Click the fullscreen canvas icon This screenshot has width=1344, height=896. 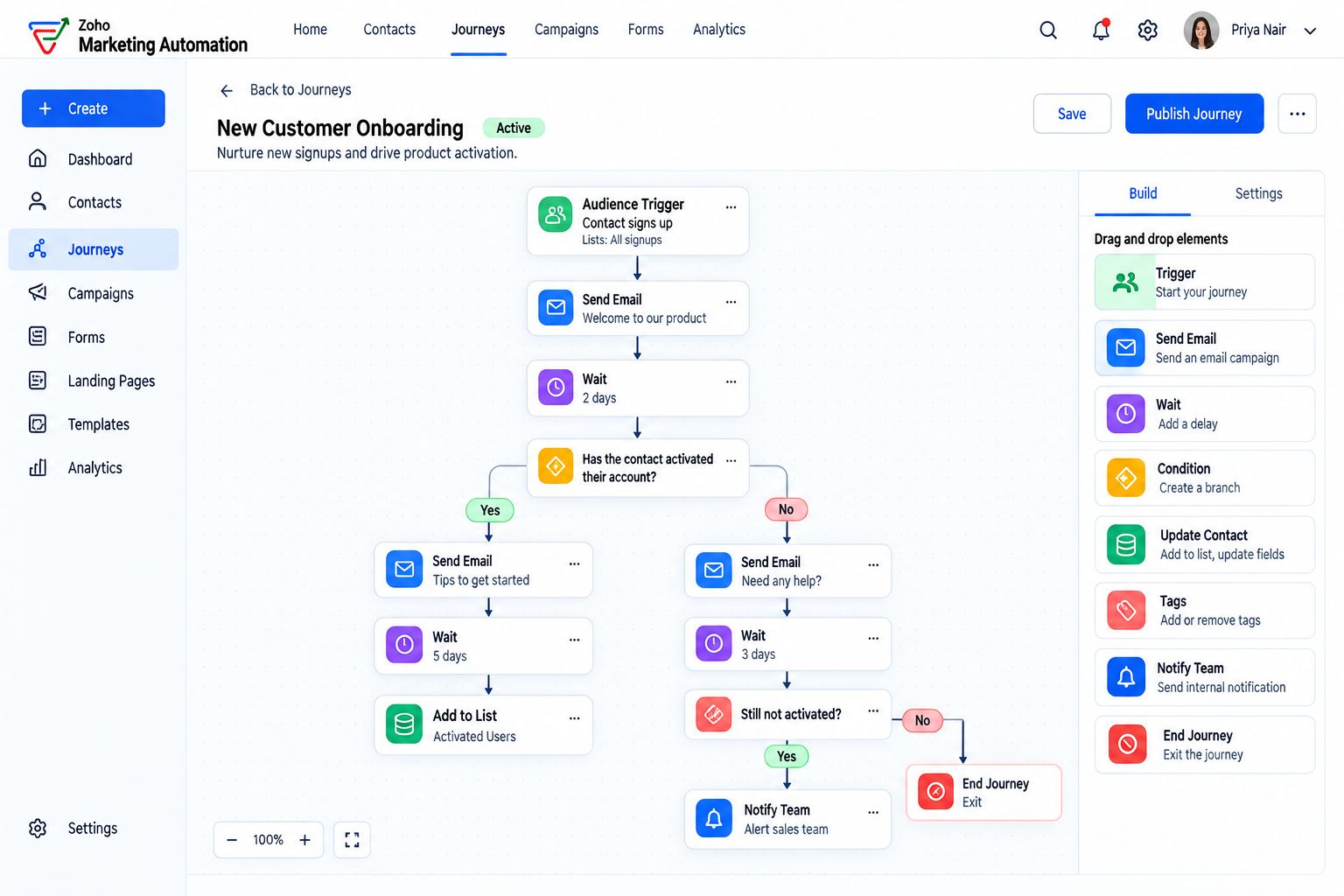click(x=352, y=840)
